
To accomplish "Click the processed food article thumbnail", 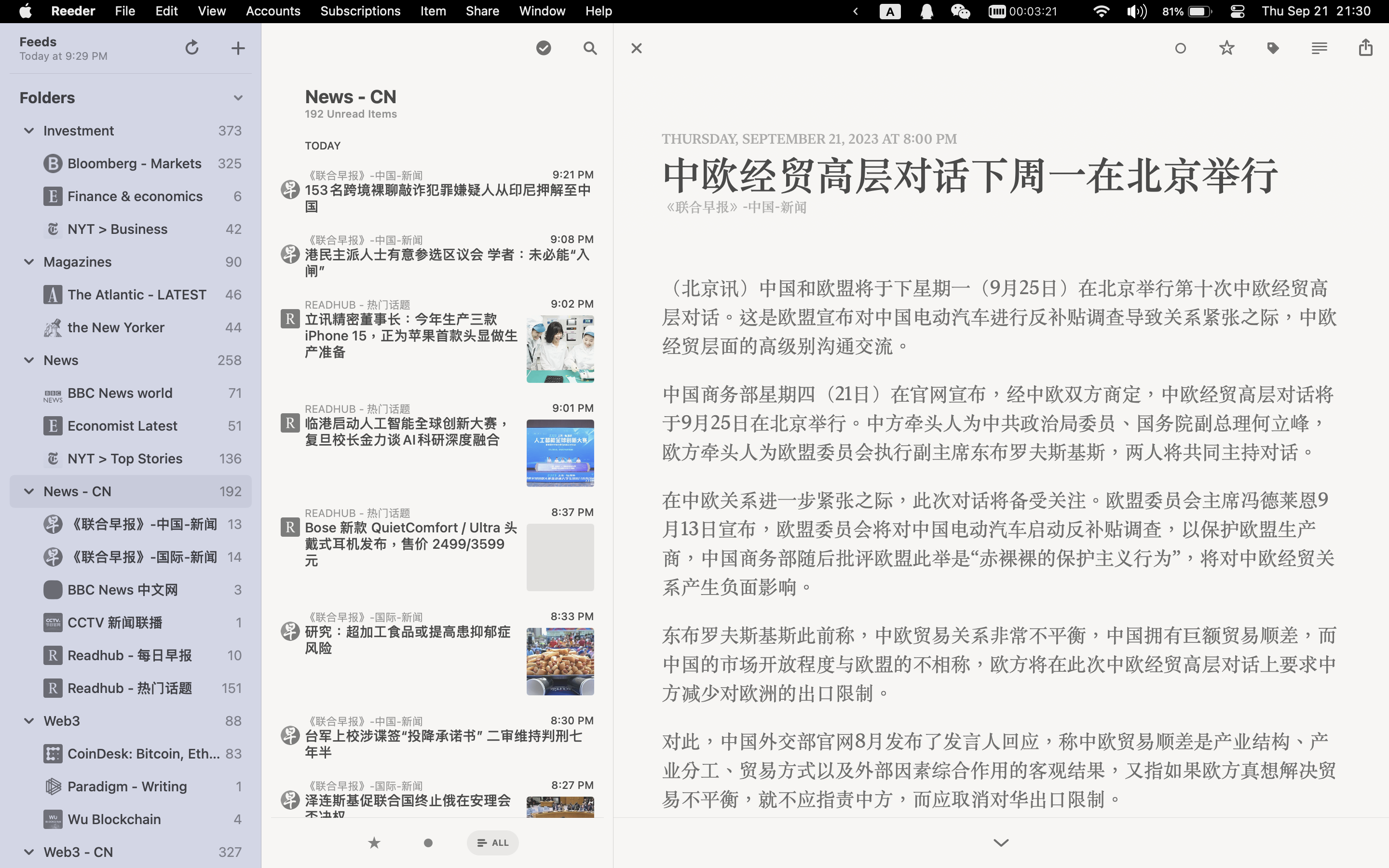I will [560, 661].
